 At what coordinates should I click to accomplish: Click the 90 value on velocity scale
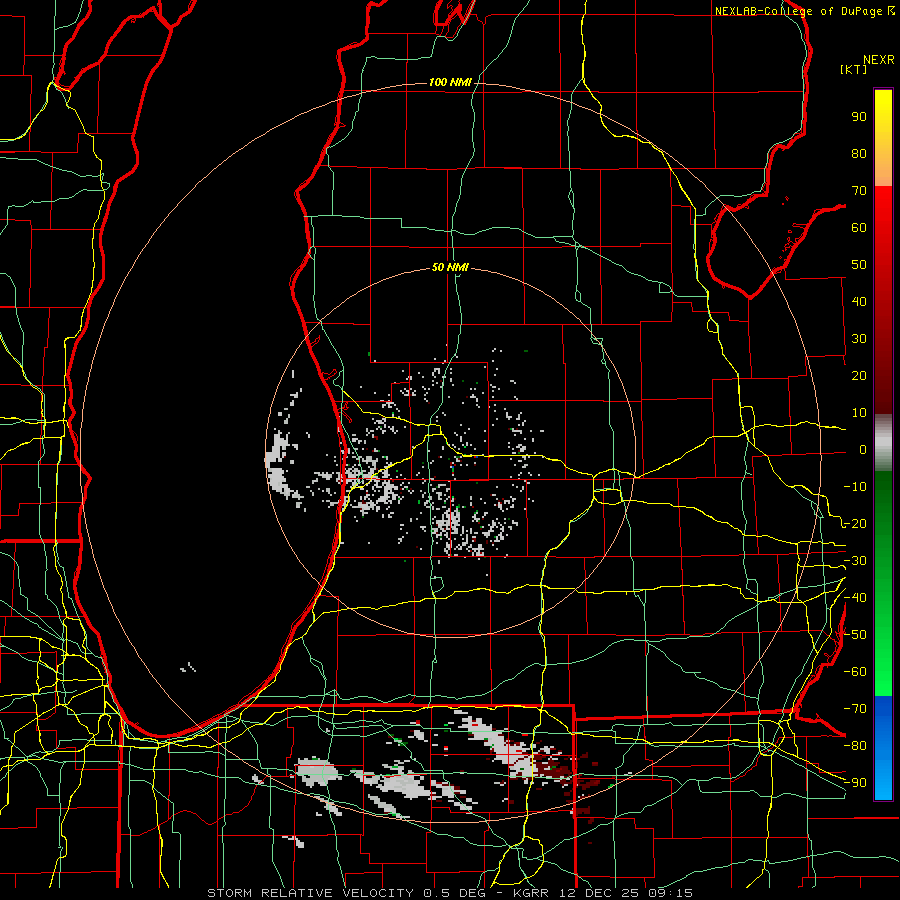tap(859, 117)
